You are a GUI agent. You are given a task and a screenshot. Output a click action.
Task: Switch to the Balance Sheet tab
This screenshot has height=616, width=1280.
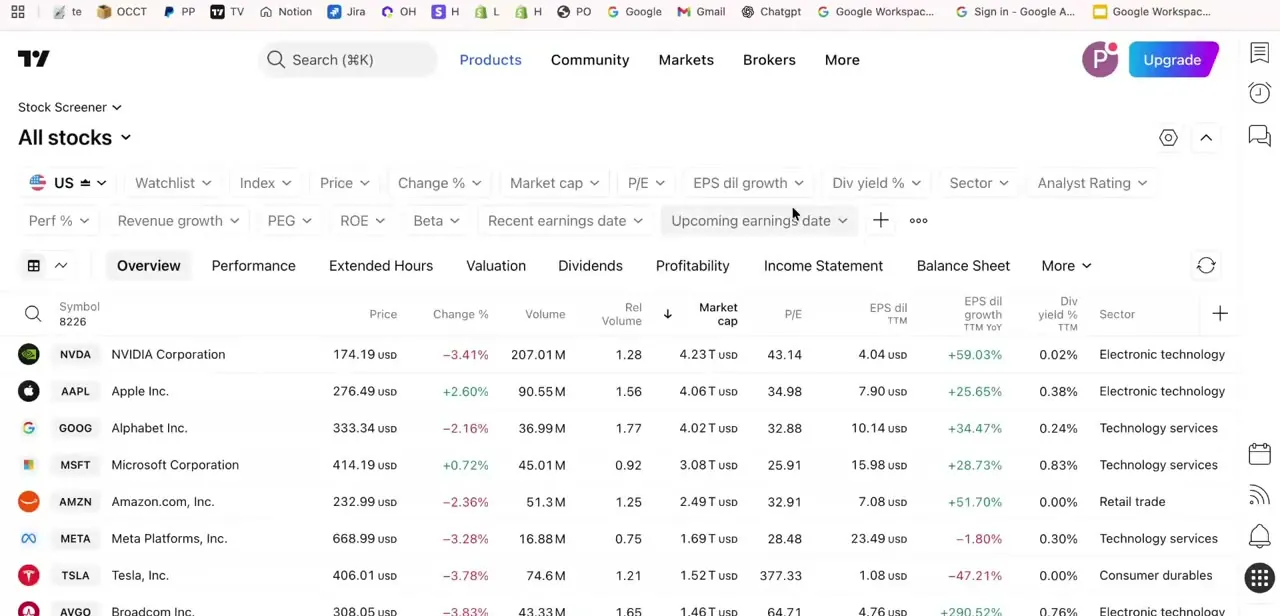point(963,266)
